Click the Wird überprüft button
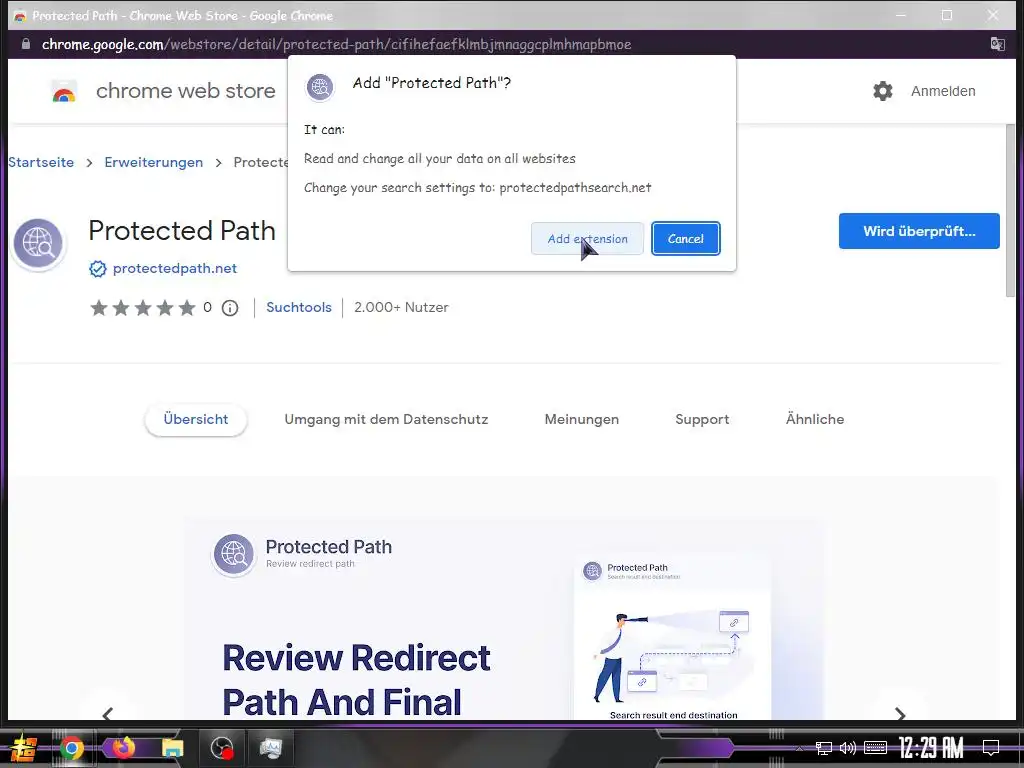 [x=919, y=231]
